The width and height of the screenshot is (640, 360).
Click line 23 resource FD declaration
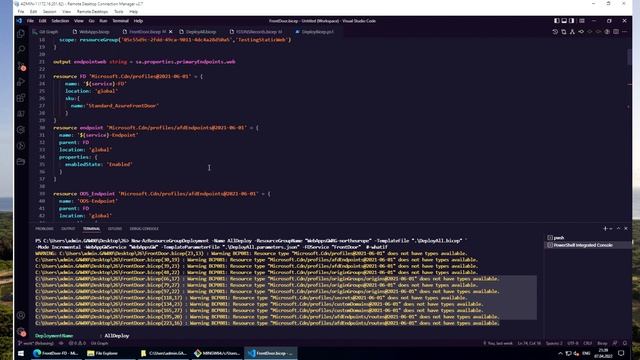(x=128, y=76)
